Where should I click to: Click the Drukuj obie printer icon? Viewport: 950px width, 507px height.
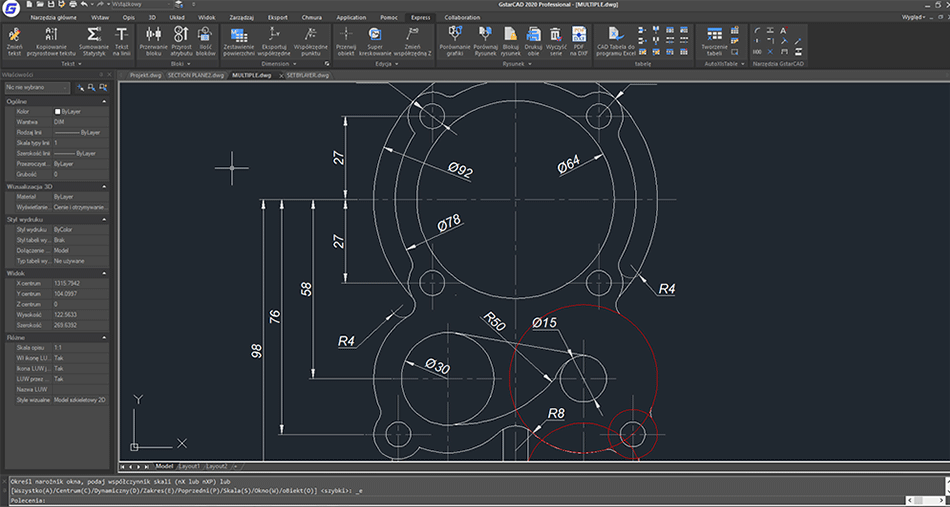tap(534, 35)
